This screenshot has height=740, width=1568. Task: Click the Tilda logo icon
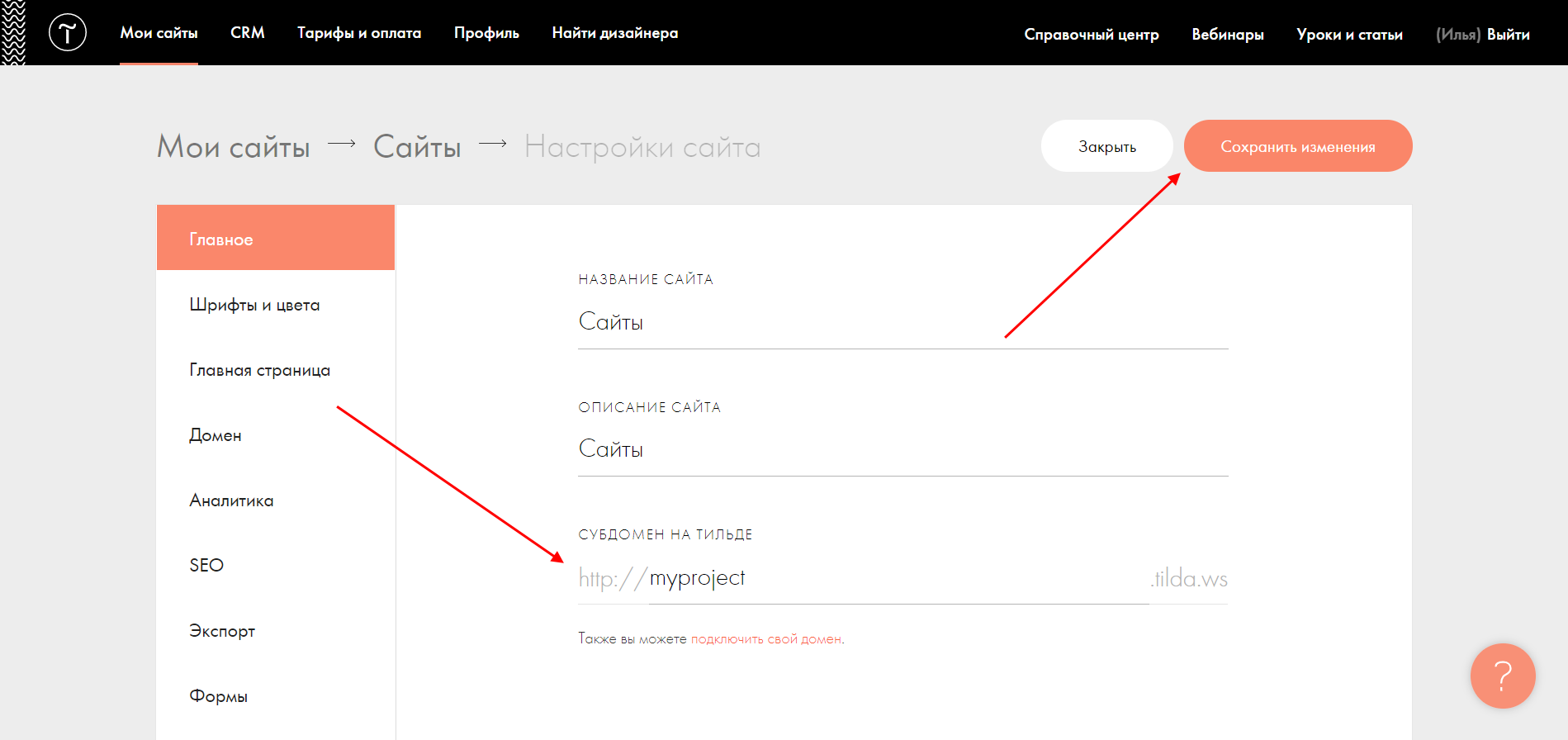pos(67,33)
